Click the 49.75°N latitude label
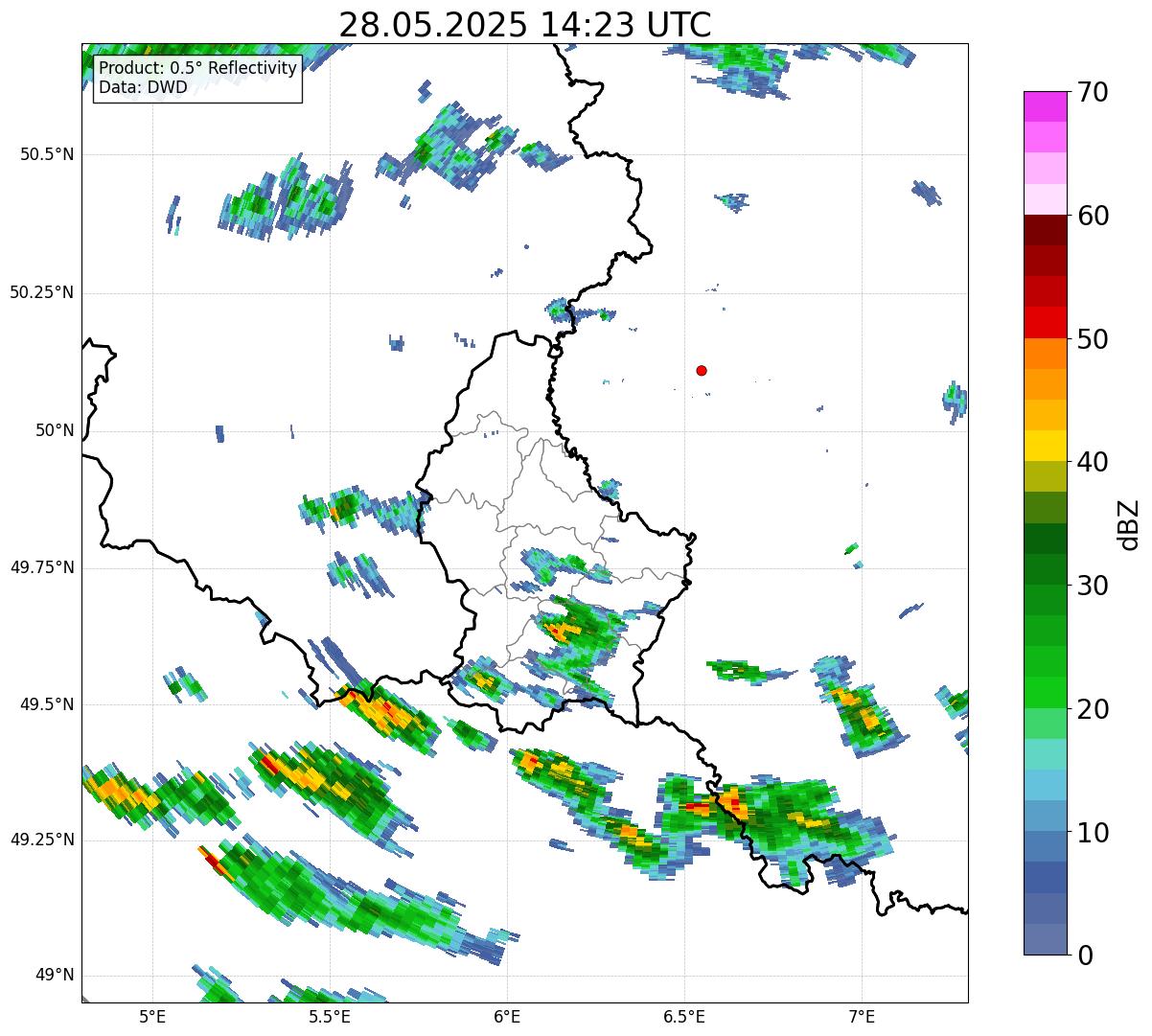This screenshot has height=1036, width=1152. pyautogui.click(x=42, y=567)
